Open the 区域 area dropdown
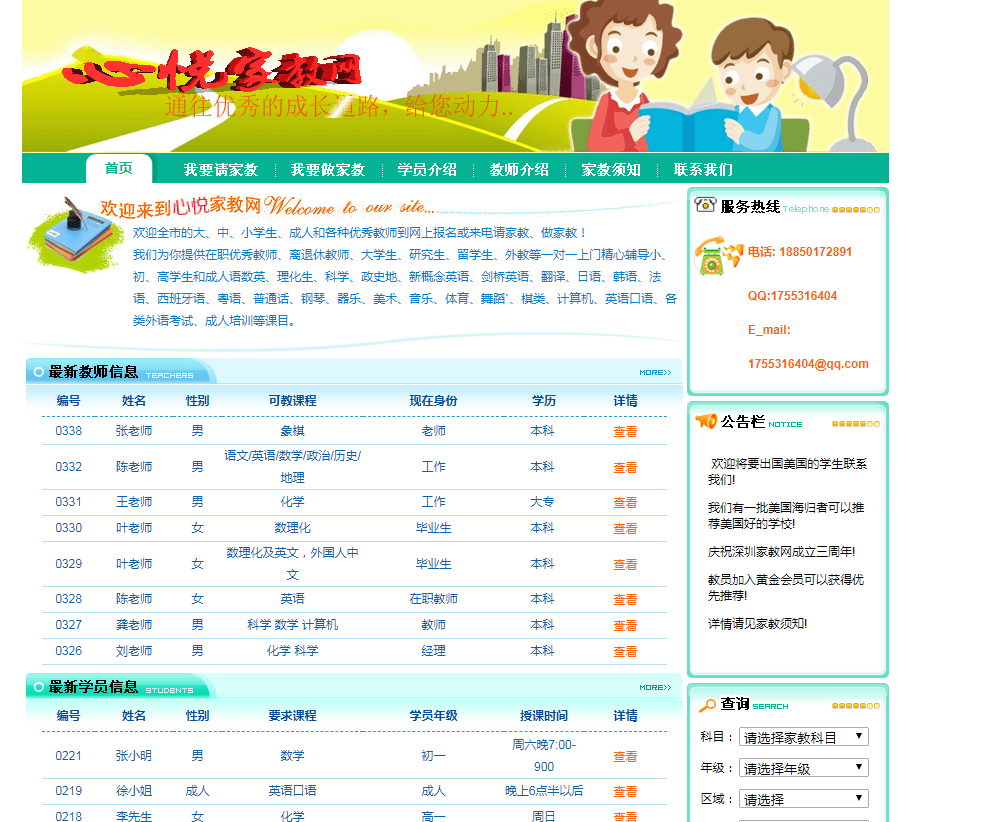The width and height of the screenshot is (994, 822). [x=803, y=799]
